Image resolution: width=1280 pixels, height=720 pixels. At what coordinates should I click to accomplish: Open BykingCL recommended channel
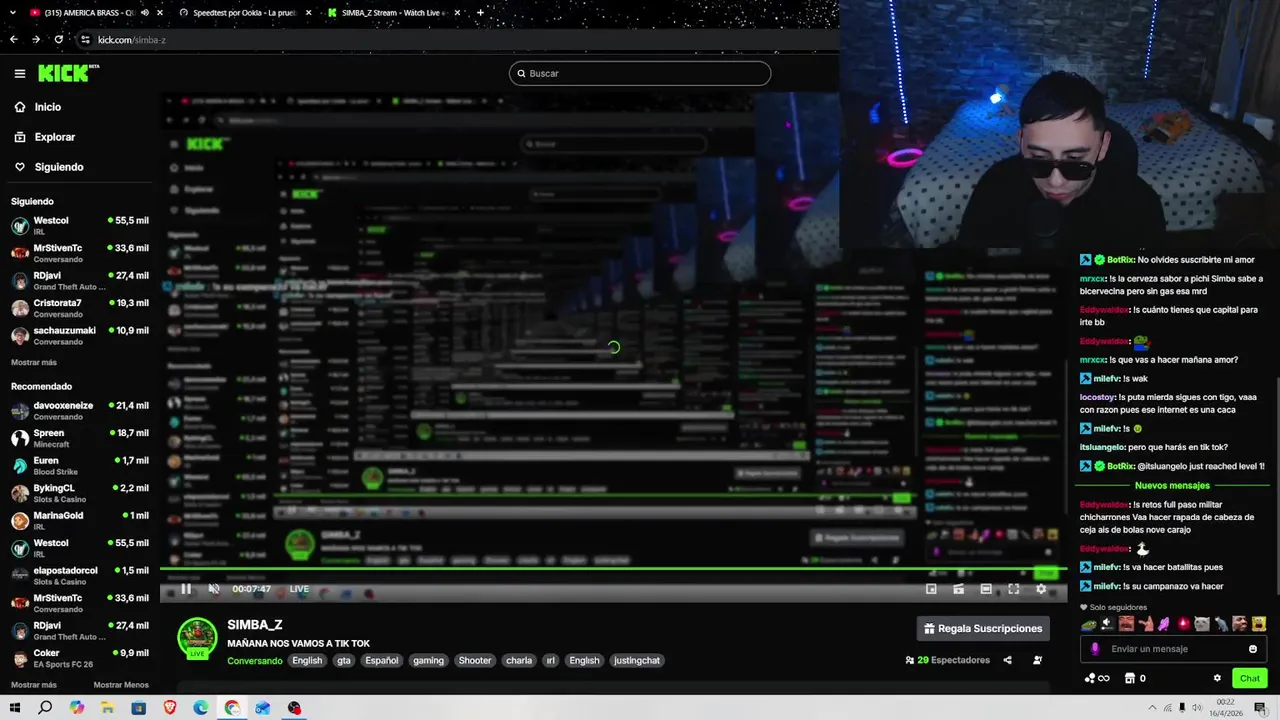click(x=80, y=493)
